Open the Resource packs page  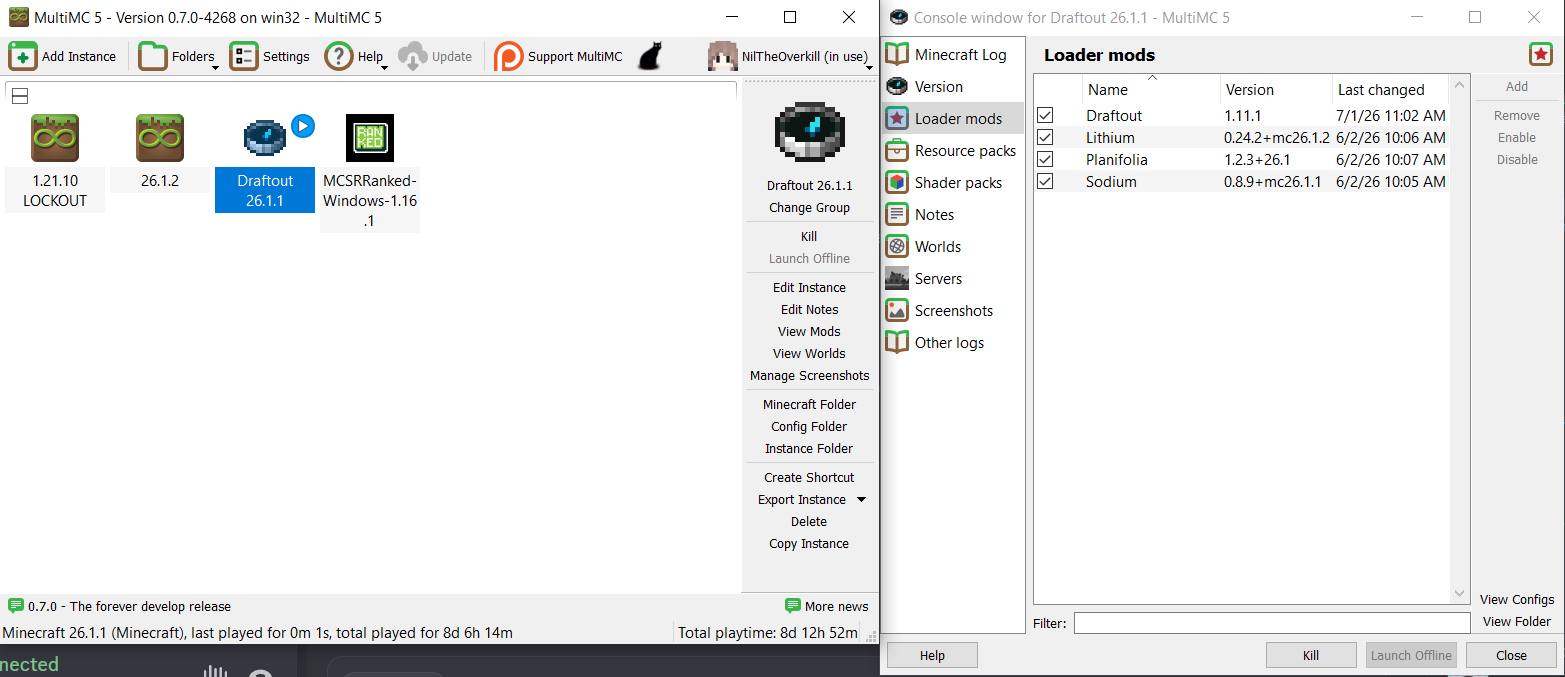pos(953,151)
